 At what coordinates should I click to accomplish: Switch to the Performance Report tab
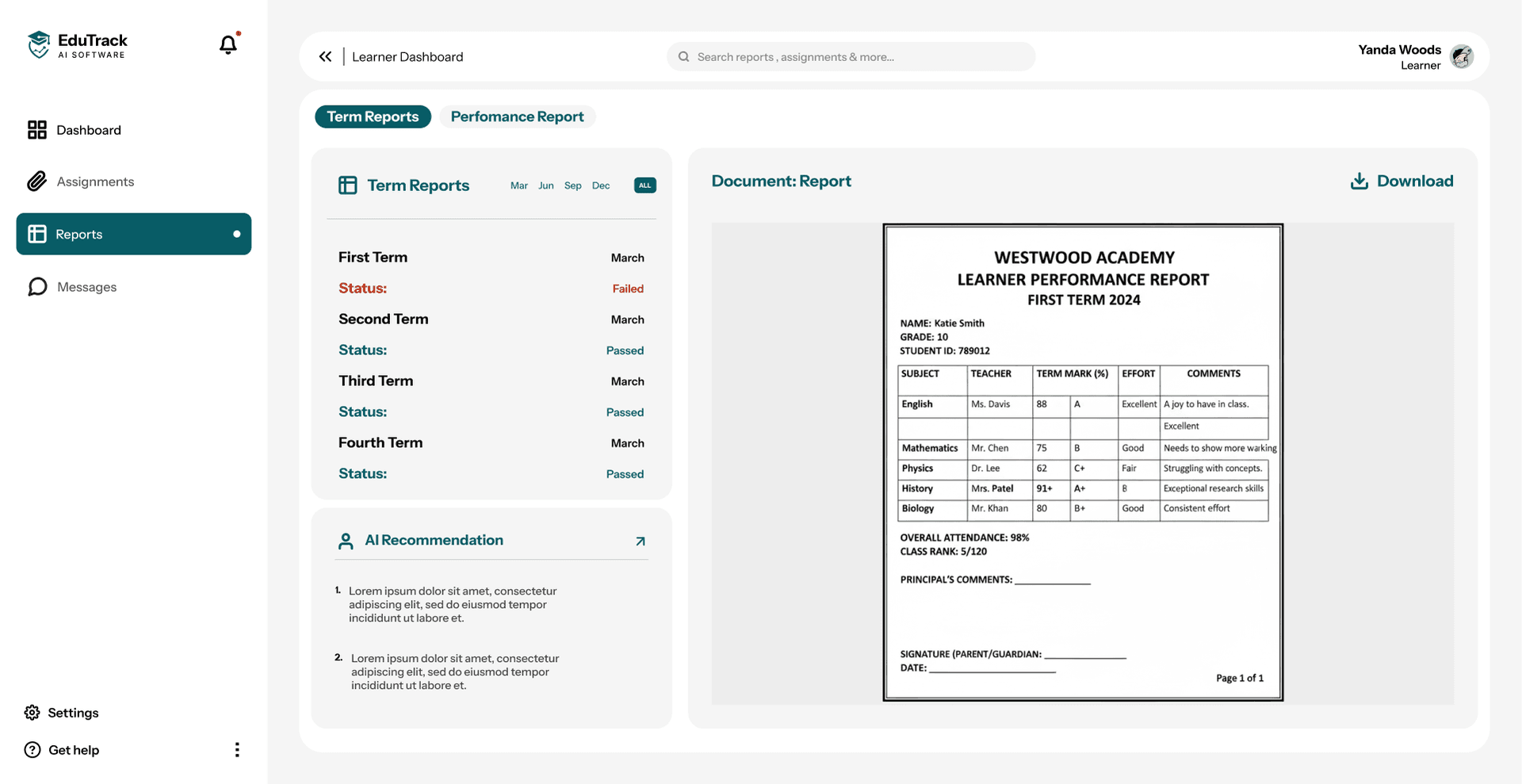click(517, 117)
